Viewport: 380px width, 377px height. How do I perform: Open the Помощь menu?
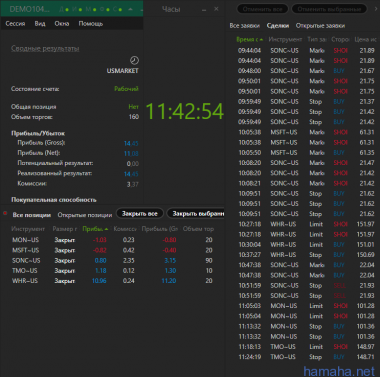pyautogui.click(x=91, y=24)
